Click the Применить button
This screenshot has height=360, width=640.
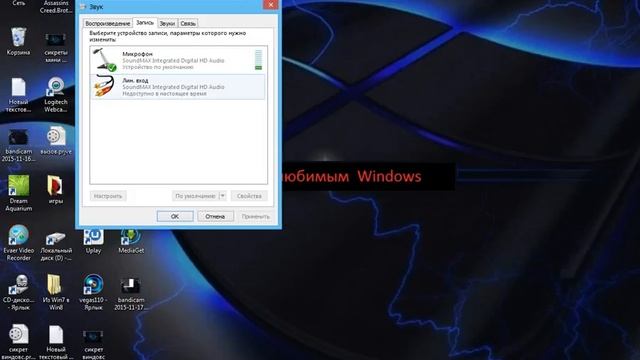tap(256, 216)
